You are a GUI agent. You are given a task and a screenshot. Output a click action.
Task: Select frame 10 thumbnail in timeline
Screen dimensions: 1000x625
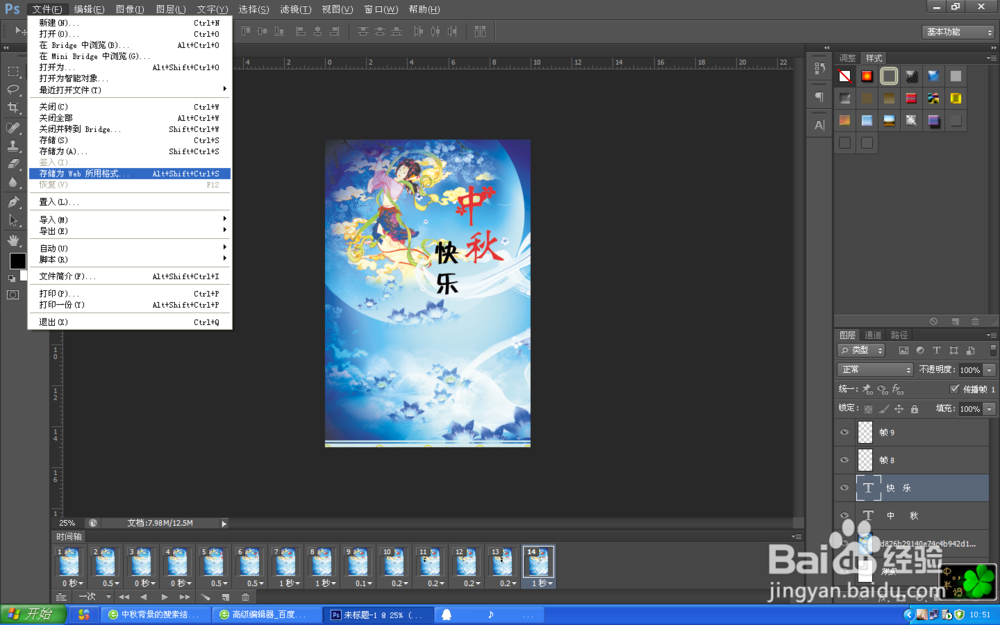click(x=393, y=562)
